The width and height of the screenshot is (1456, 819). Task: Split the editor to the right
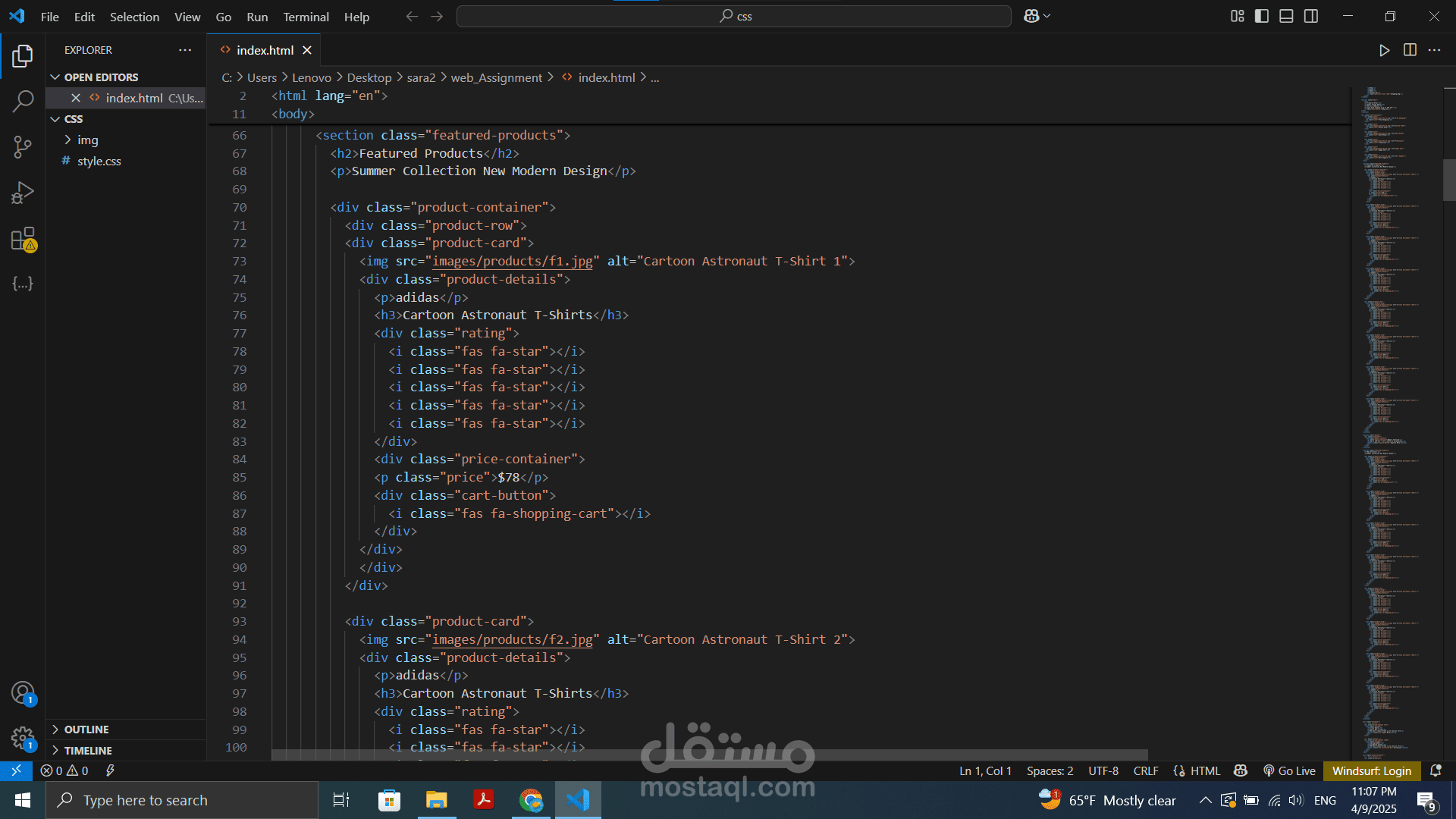coord(1410,50)
